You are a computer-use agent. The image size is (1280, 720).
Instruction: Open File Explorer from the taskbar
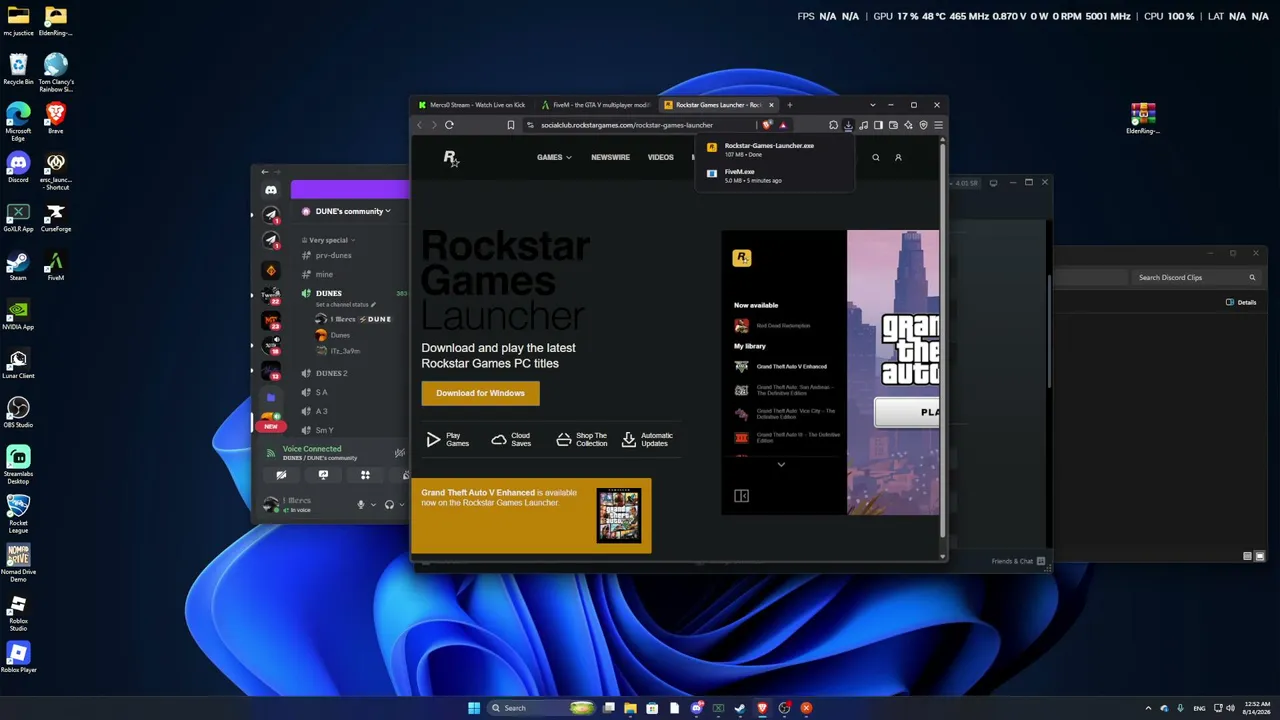[x=630, y=708]
